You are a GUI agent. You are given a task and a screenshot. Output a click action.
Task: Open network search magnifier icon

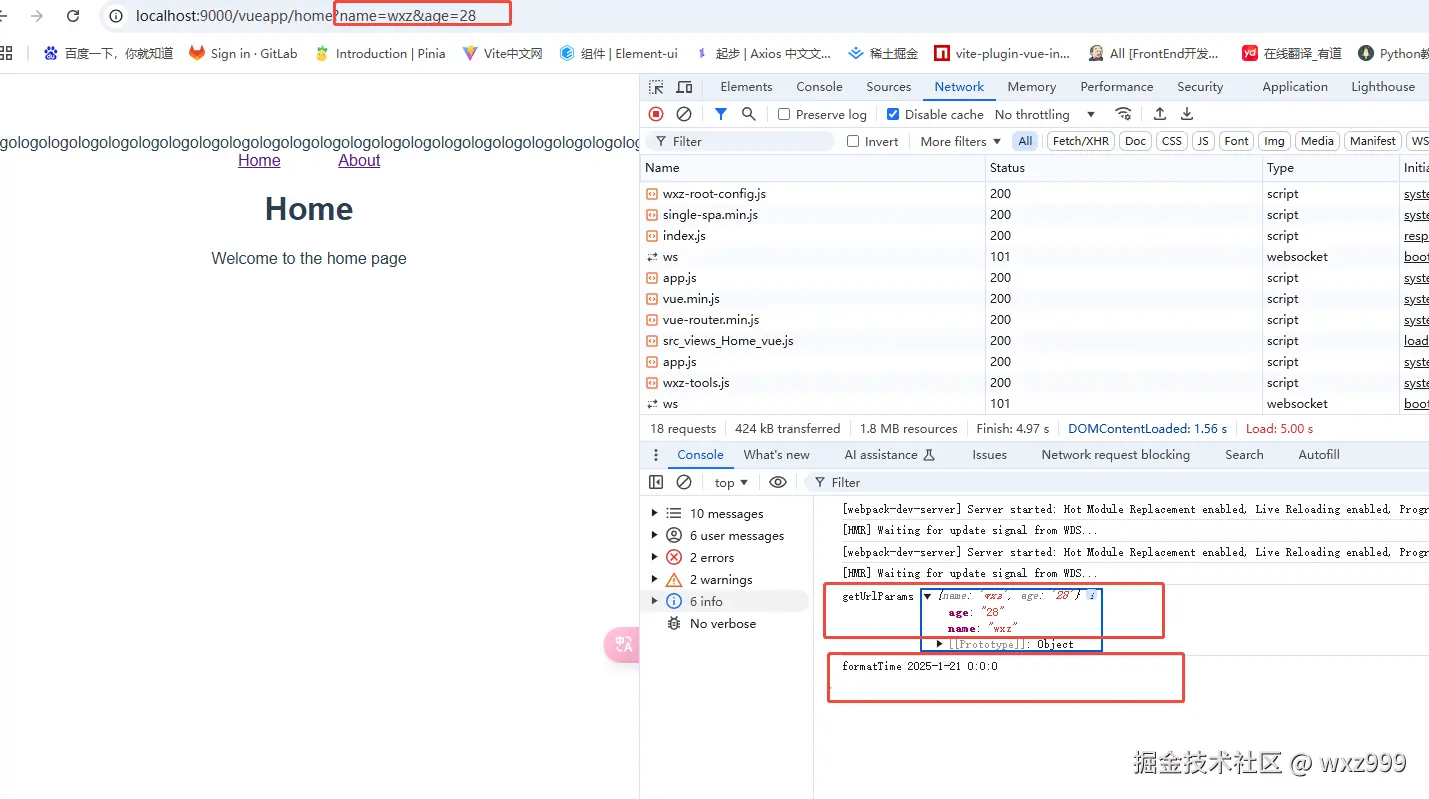tap(748, 114)
